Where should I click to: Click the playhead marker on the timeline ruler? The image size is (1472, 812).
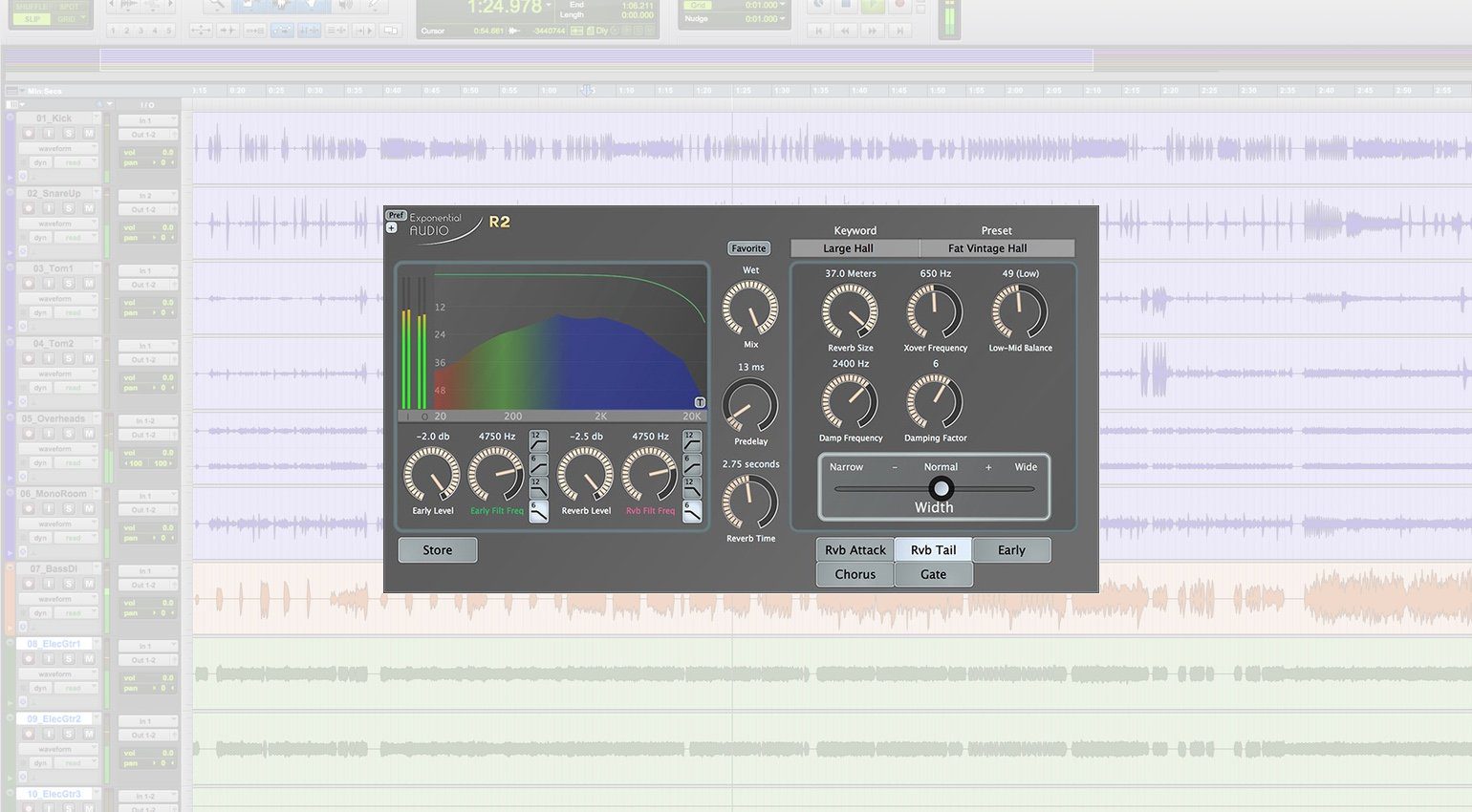pos(587,90)
